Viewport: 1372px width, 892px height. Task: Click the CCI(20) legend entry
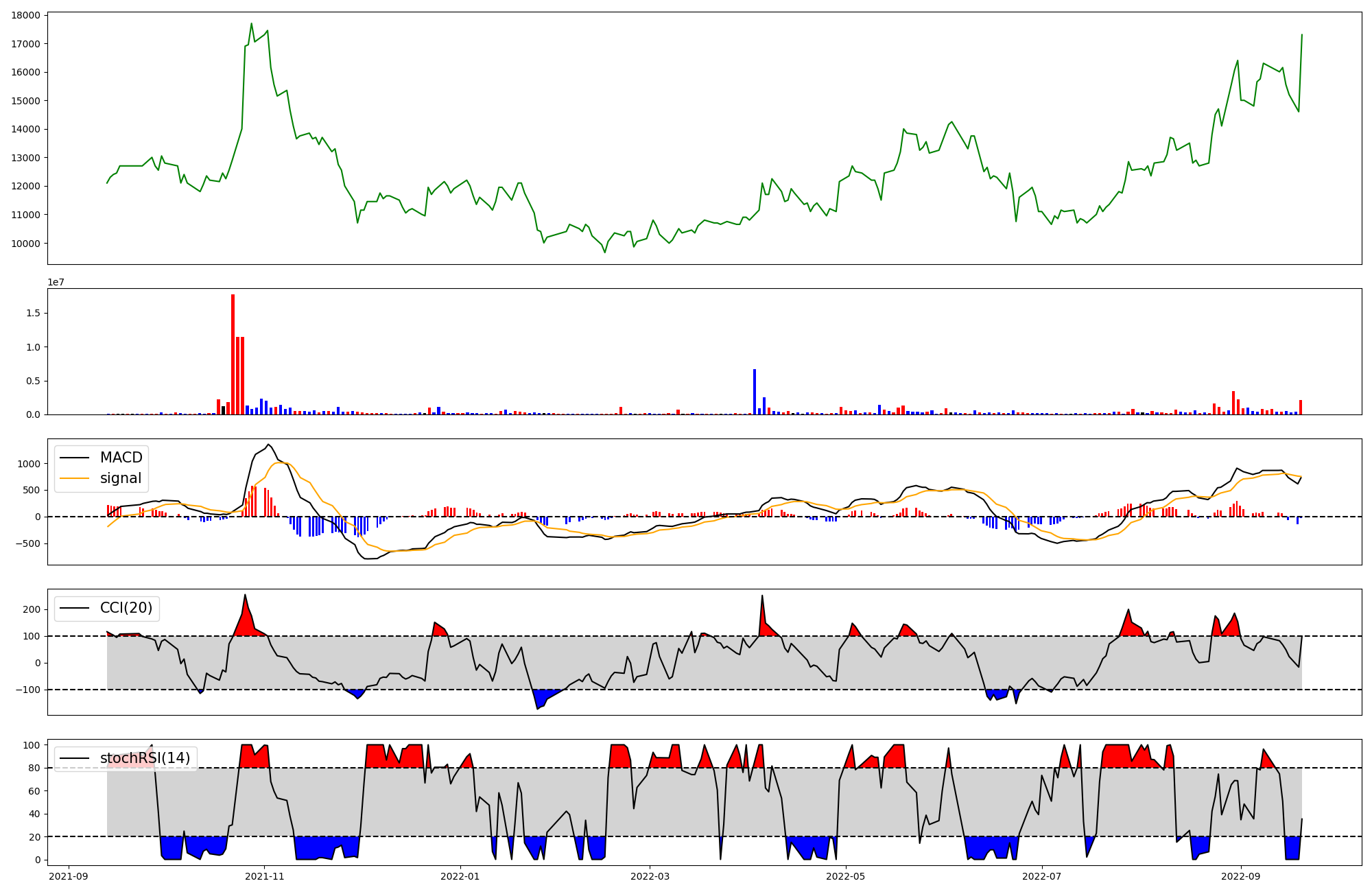click(x=126, y=608)
